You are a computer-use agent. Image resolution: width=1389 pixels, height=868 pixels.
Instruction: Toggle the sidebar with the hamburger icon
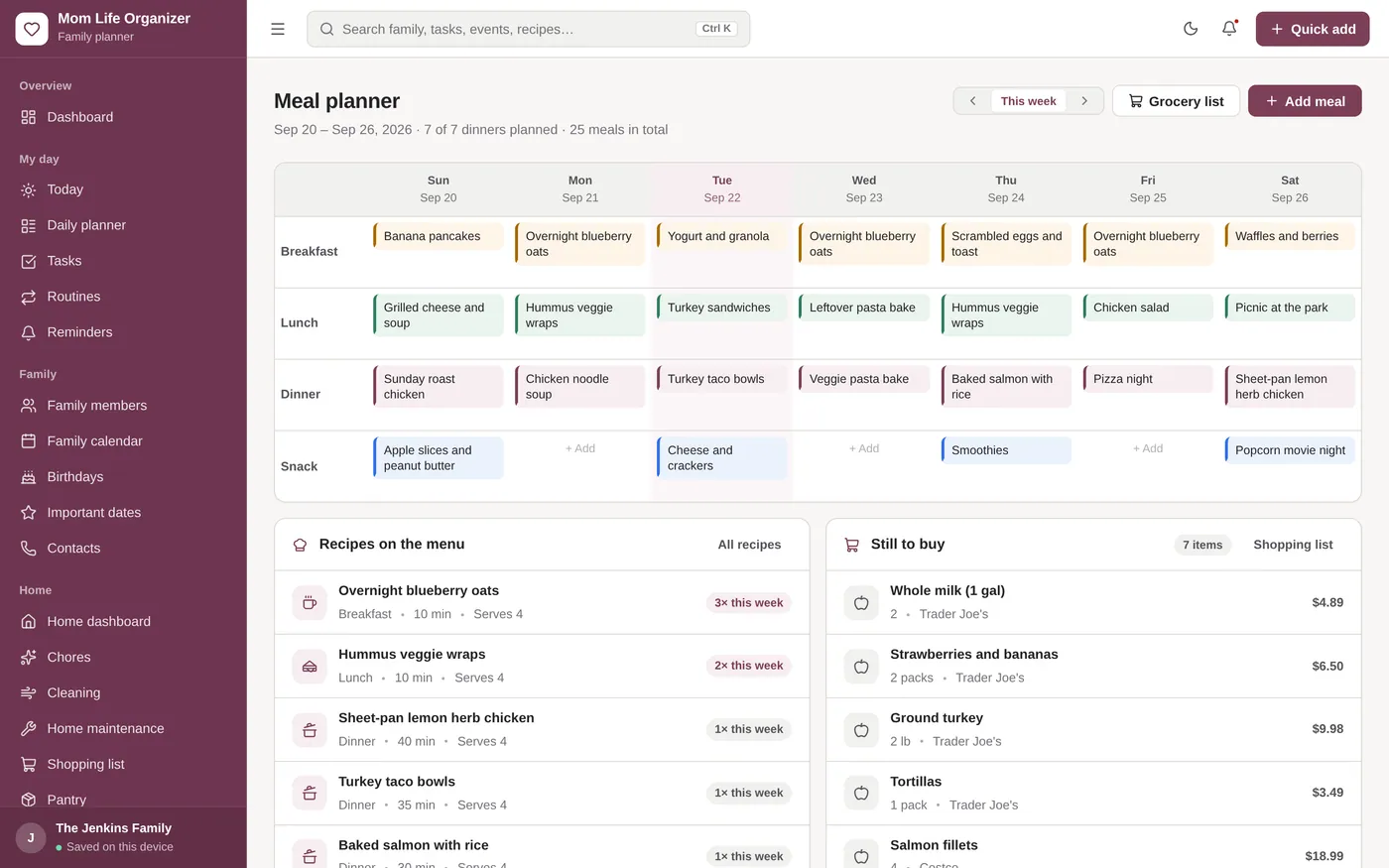278,29
